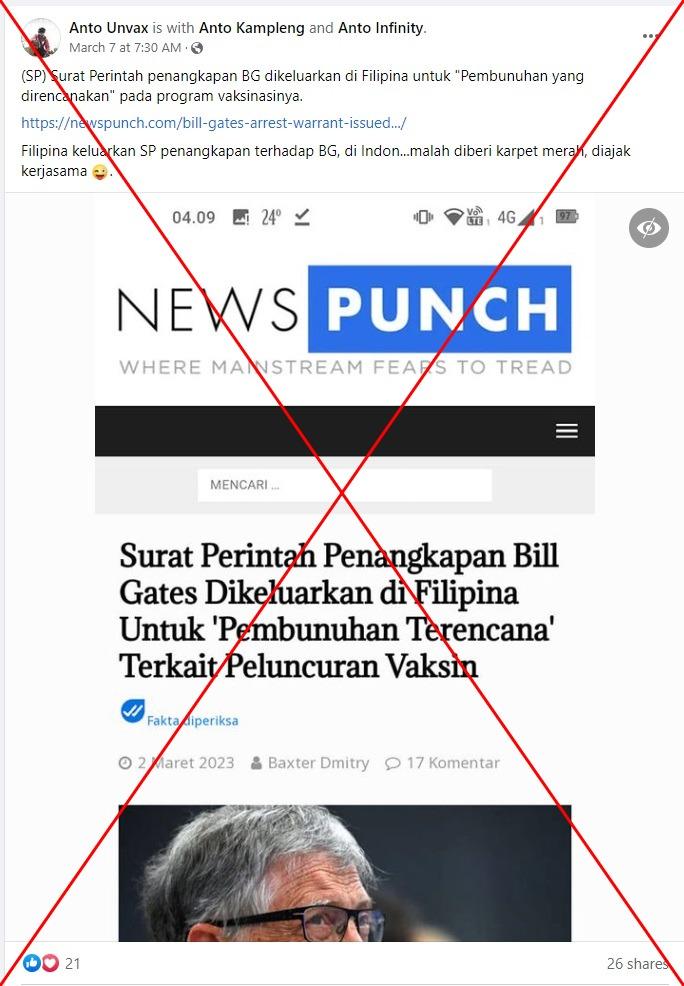
Task: Open the hamburger menu in NewsPunch bar
Action: (x=566, y=431)
